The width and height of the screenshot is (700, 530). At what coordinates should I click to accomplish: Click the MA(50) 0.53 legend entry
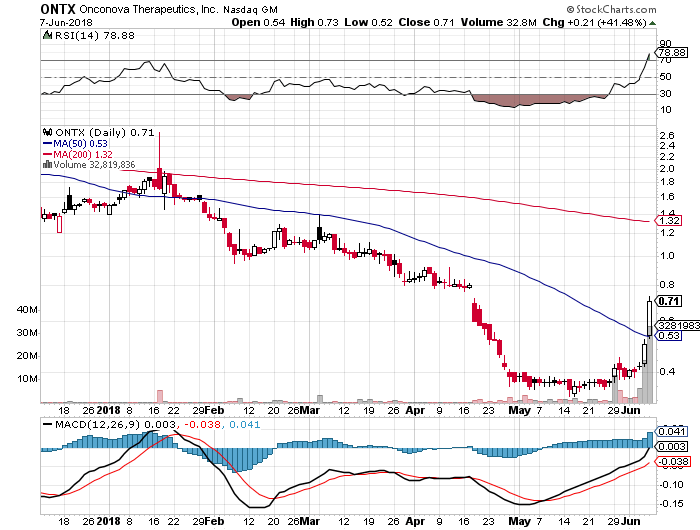[75, 143]
